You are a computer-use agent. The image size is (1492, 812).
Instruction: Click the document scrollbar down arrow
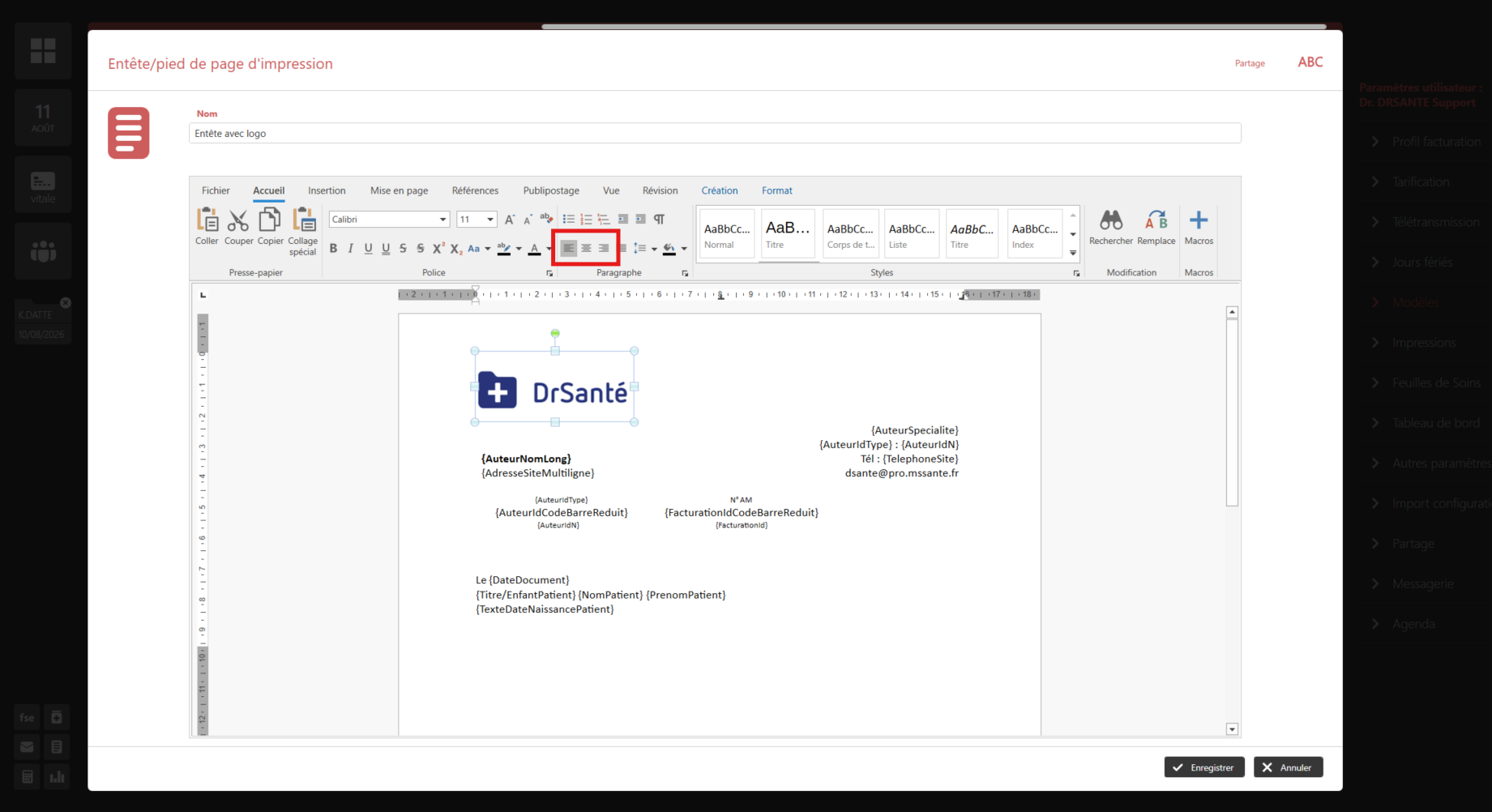click(x=1232, y=729)
